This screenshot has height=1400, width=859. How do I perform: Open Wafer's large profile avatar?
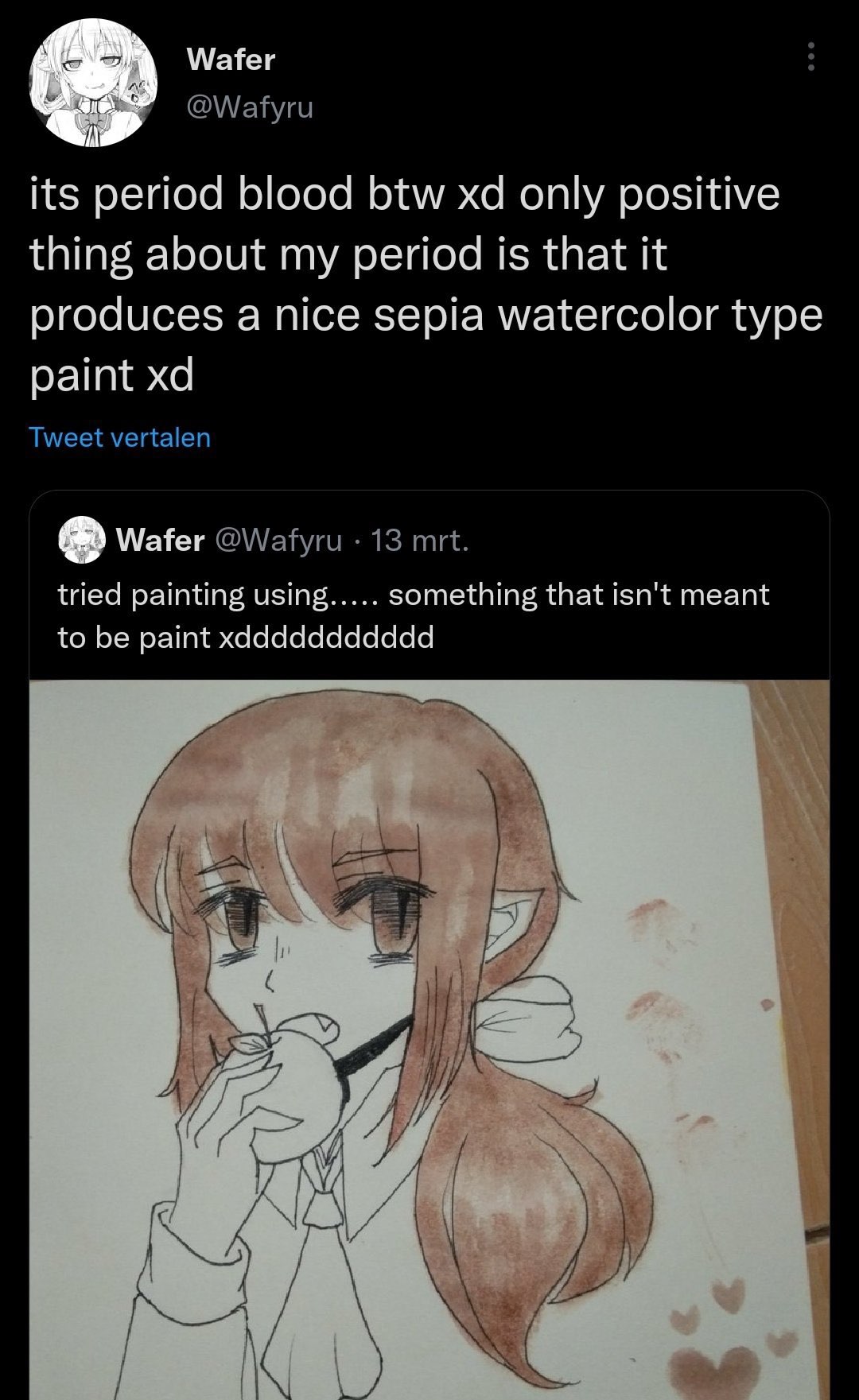click(93, 83)
